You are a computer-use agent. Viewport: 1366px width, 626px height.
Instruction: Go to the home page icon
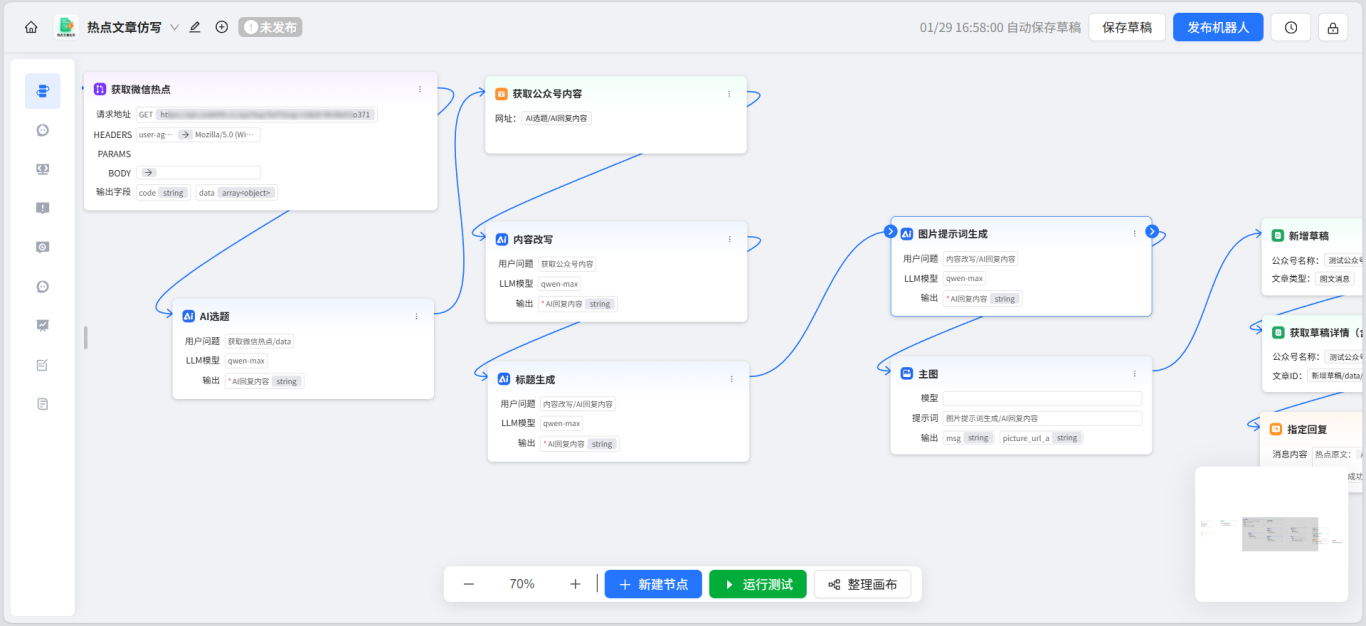tap(31, 28)
